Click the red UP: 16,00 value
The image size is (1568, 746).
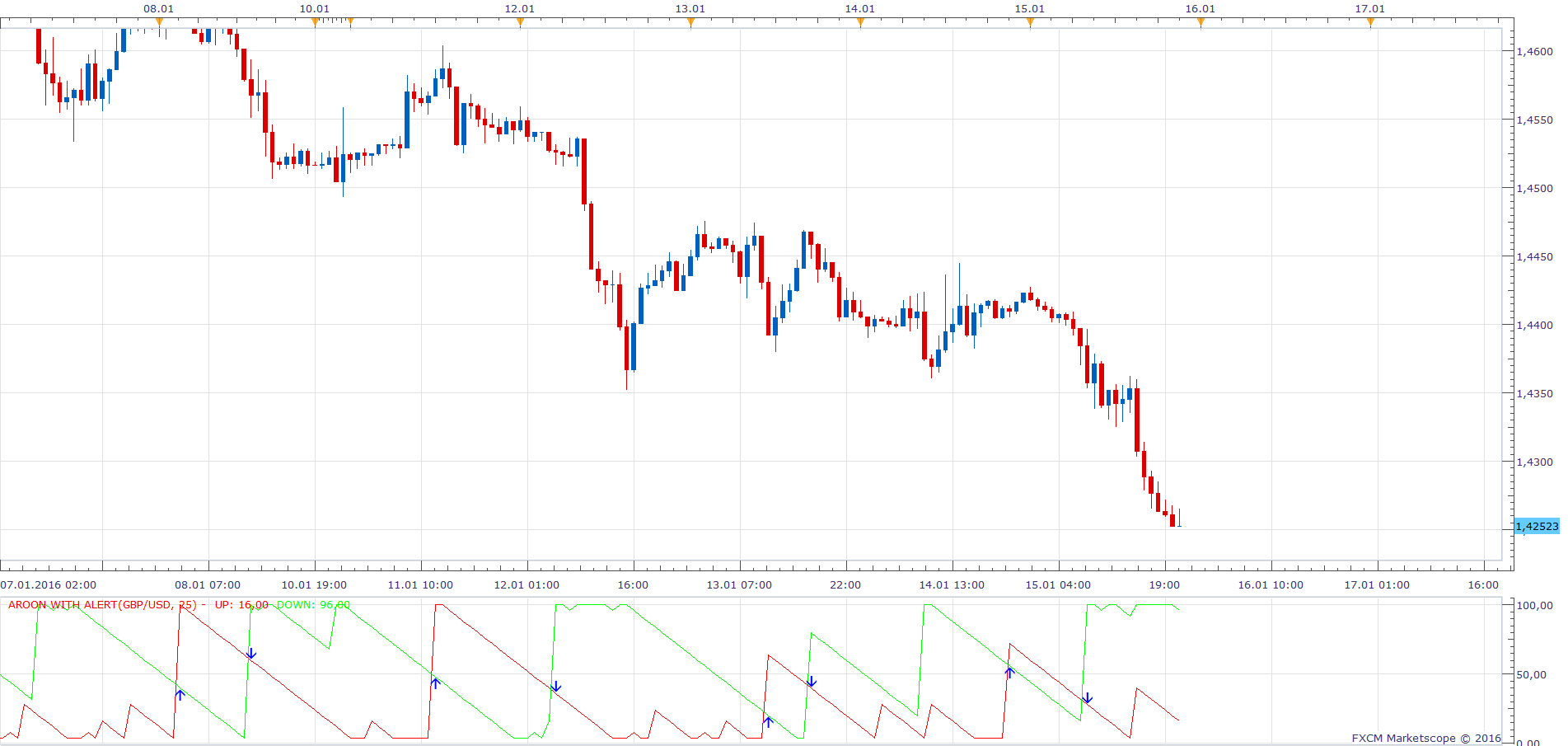(241, 605)
